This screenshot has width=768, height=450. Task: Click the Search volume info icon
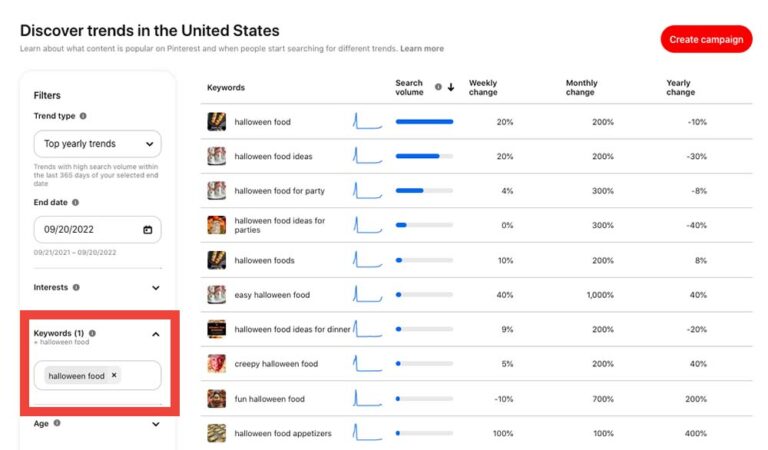[438, 87]
